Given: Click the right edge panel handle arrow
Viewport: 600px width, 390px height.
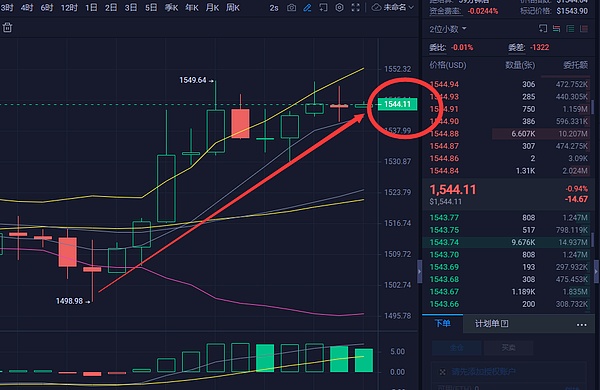Looking at the screenshot, I should 596,271.
